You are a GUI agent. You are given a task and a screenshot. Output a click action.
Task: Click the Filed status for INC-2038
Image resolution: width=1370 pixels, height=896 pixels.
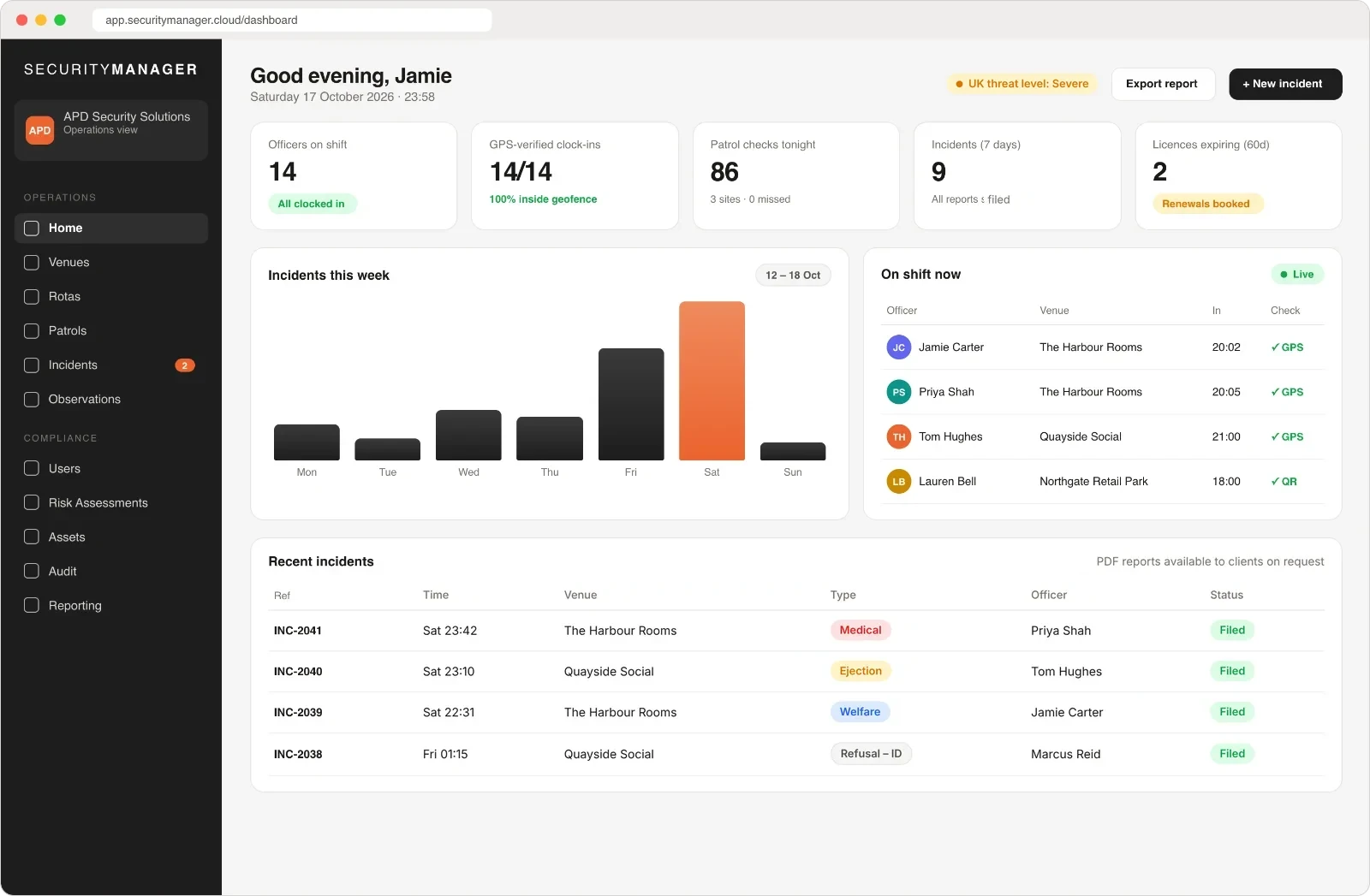pos(1232,754)
